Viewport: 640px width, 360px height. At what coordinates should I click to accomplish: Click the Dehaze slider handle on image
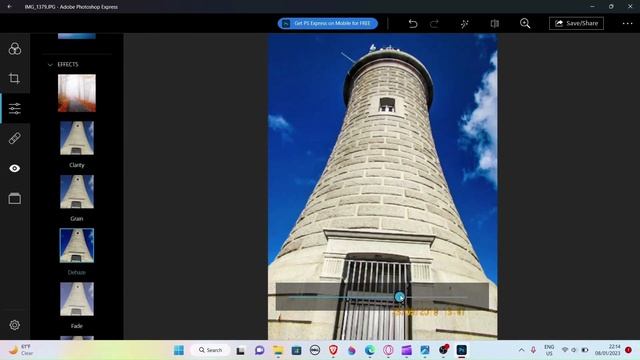tap(399, 297)
